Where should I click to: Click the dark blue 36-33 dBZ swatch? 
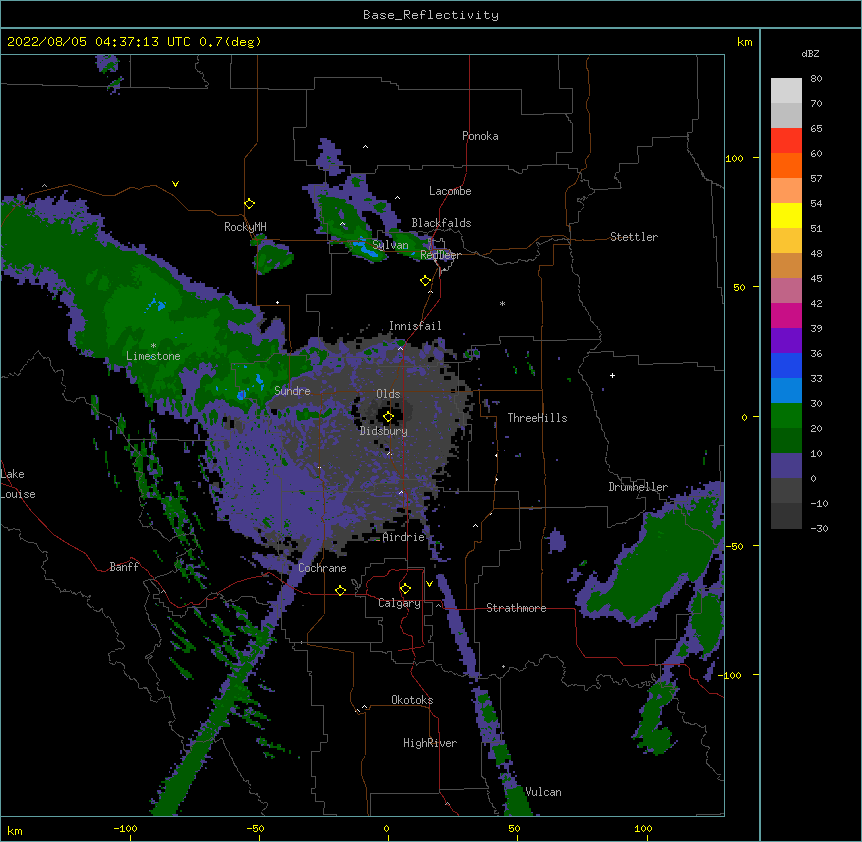coord(786,365)
